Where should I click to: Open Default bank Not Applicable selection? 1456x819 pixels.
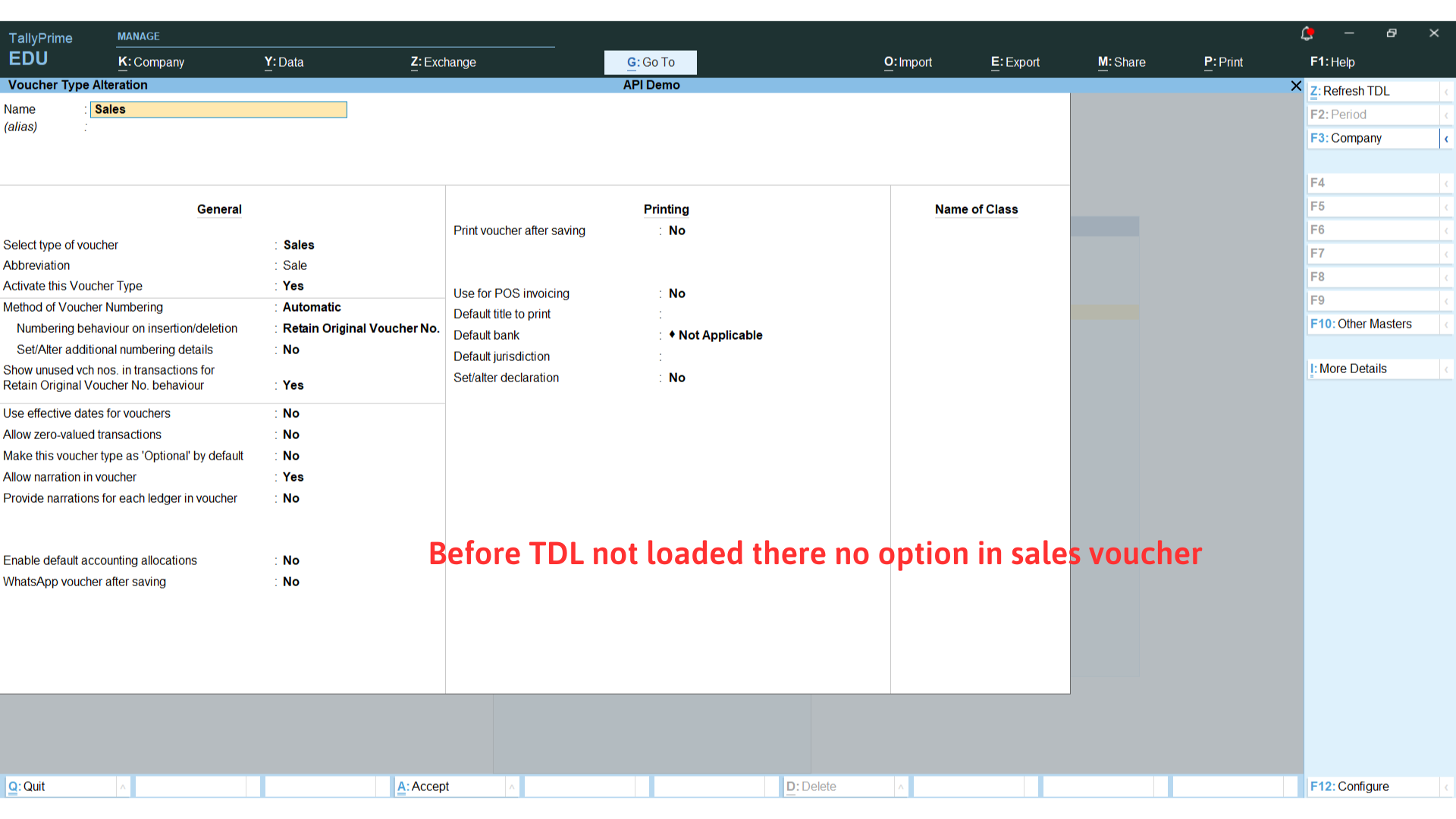pos(720,335)
